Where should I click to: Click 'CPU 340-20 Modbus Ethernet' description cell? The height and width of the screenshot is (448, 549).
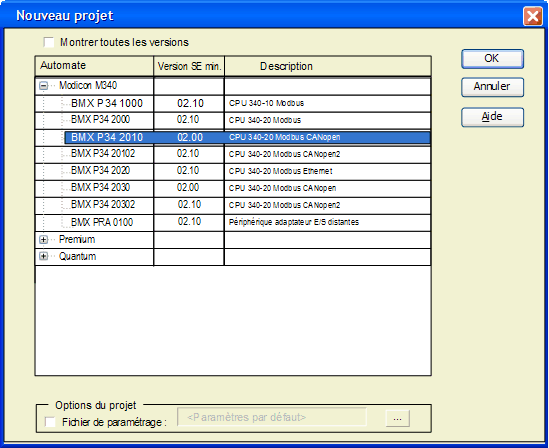327,171
